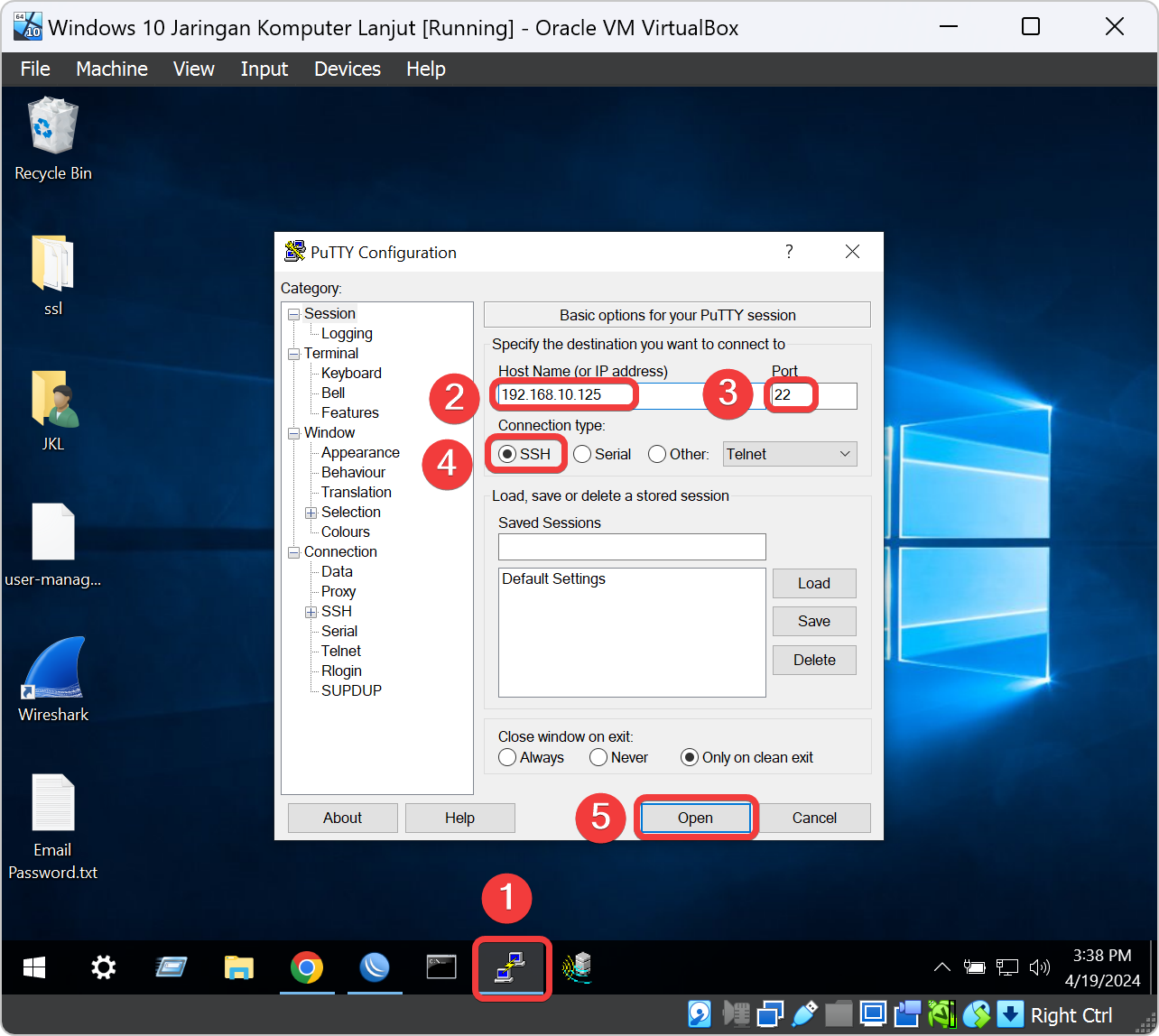Select the Email Password.txt desktop file
The height and width of the screenshot is (1036, 1159).
pos(53,828)
